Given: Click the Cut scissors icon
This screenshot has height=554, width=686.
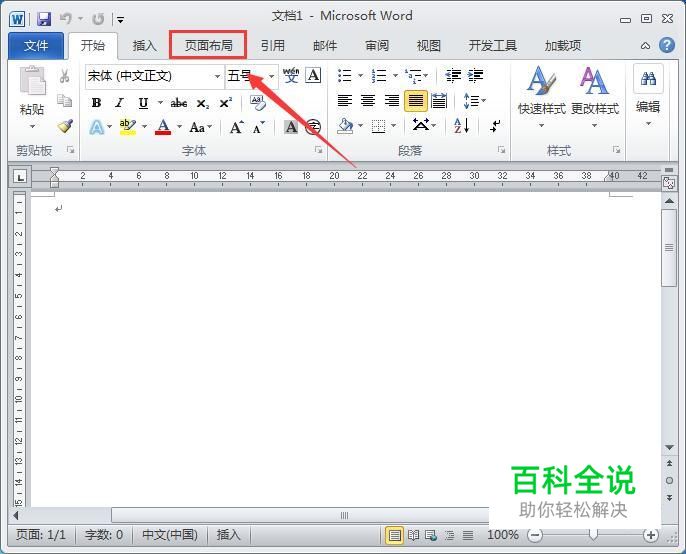Looking at the screenshot, I should pos(64,76).
